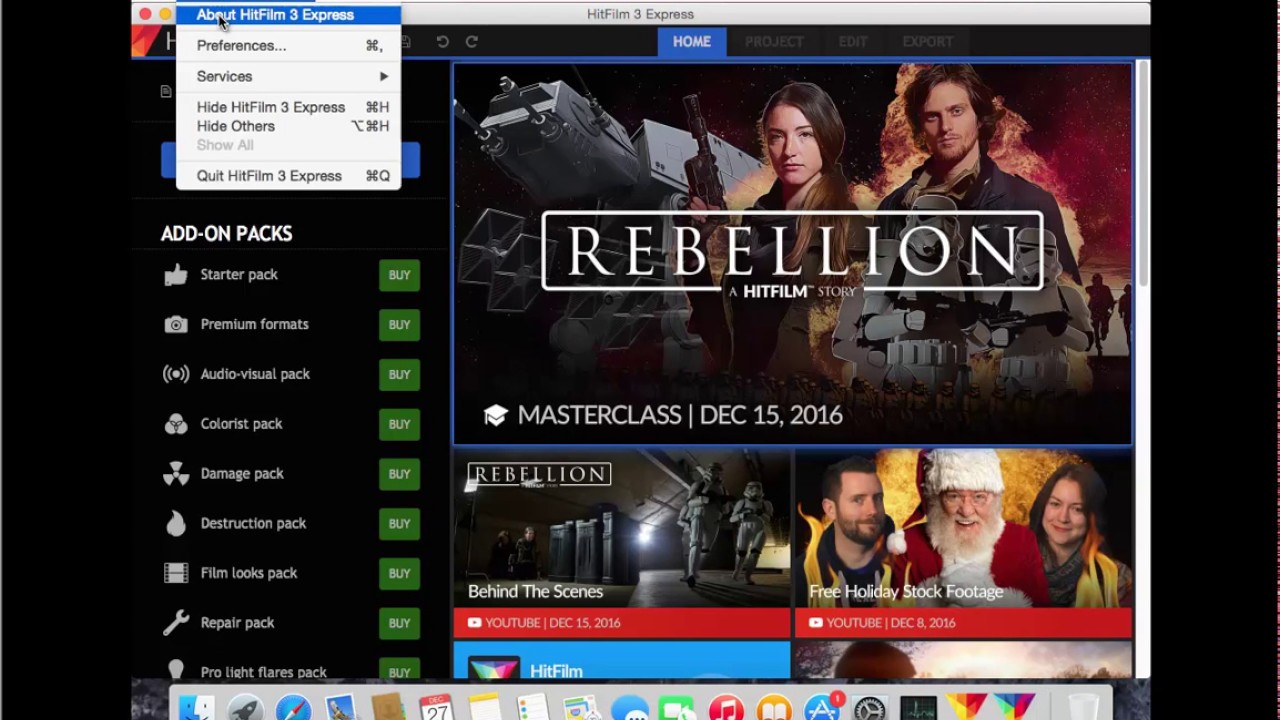
Task: Open Calendar from the dock
Action: (x=436, y=708)
